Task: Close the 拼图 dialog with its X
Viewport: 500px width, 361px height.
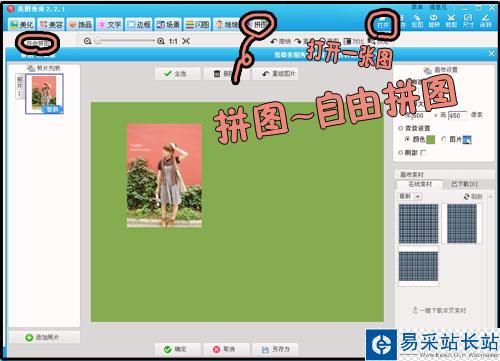Action: [x=491, y=53]
